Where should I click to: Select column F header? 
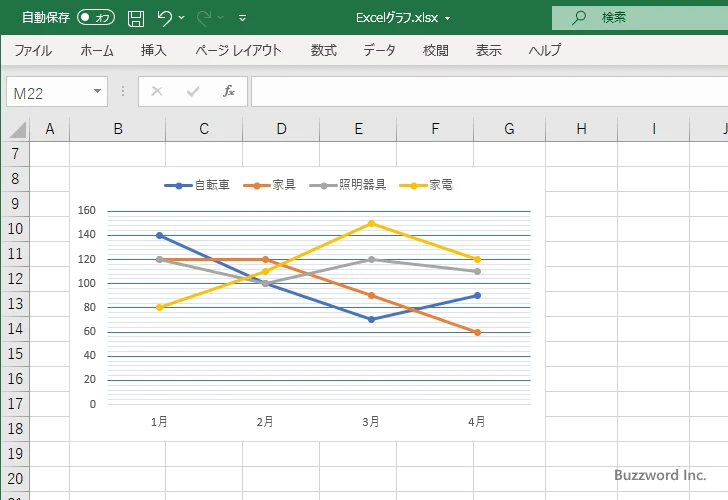435,129
